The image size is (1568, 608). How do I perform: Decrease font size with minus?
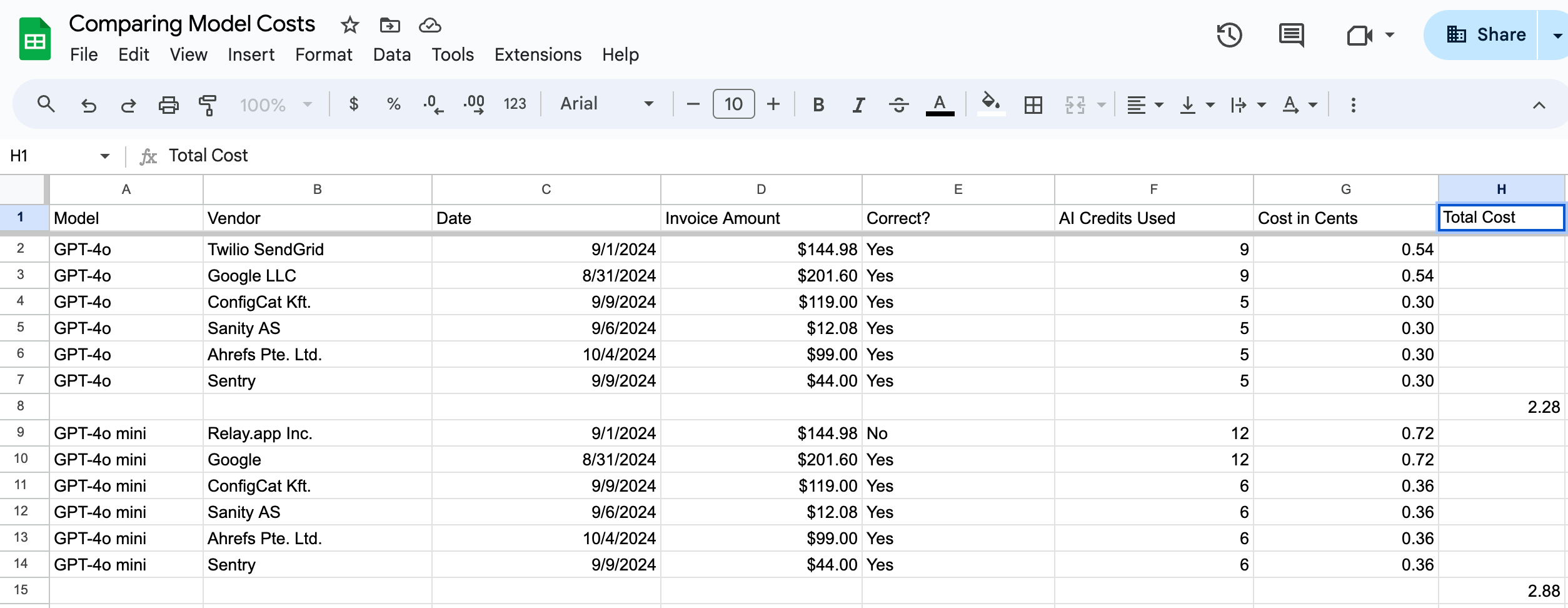tap(693, 104)
